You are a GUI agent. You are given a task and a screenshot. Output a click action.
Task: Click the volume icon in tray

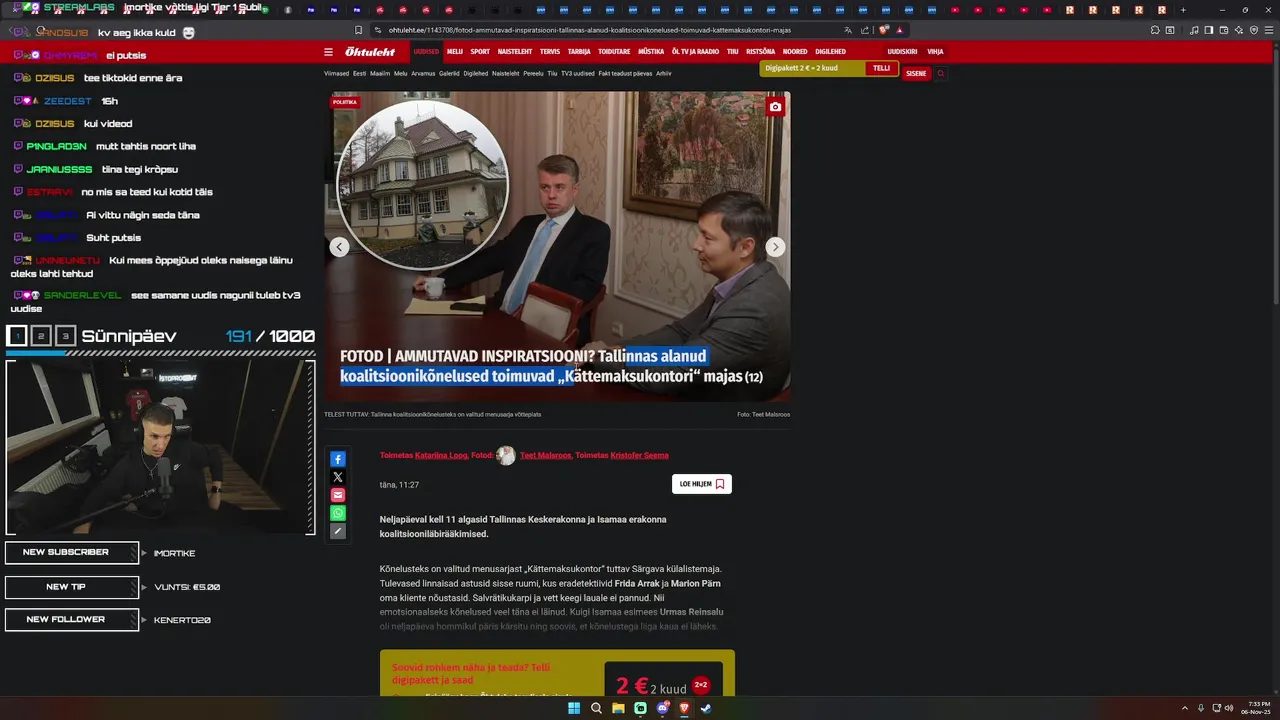[1229, 708]
